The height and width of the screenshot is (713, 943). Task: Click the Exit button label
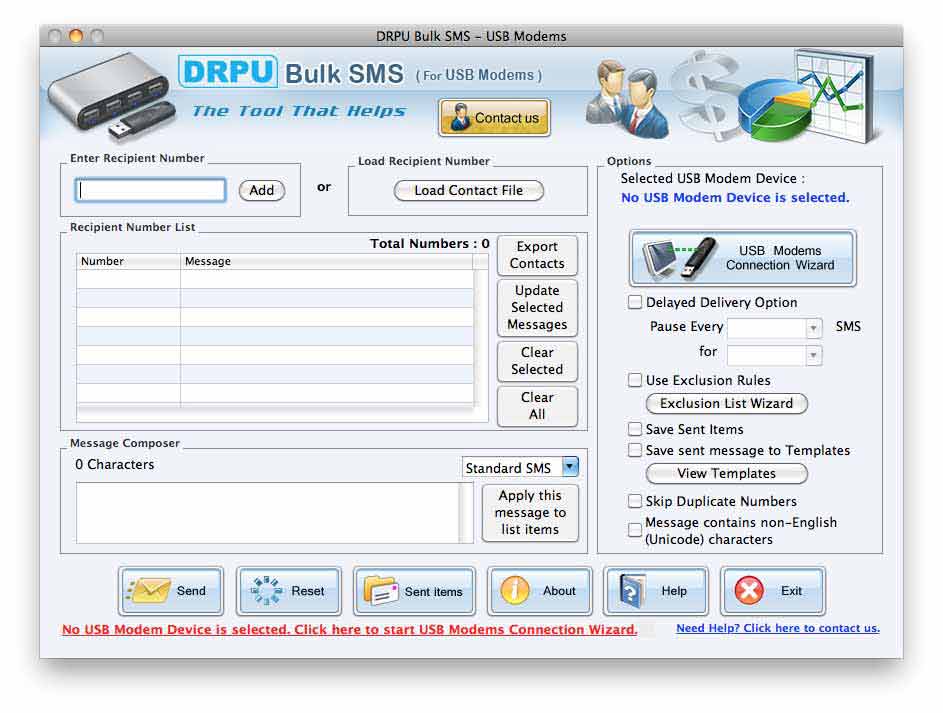(791, 591)
